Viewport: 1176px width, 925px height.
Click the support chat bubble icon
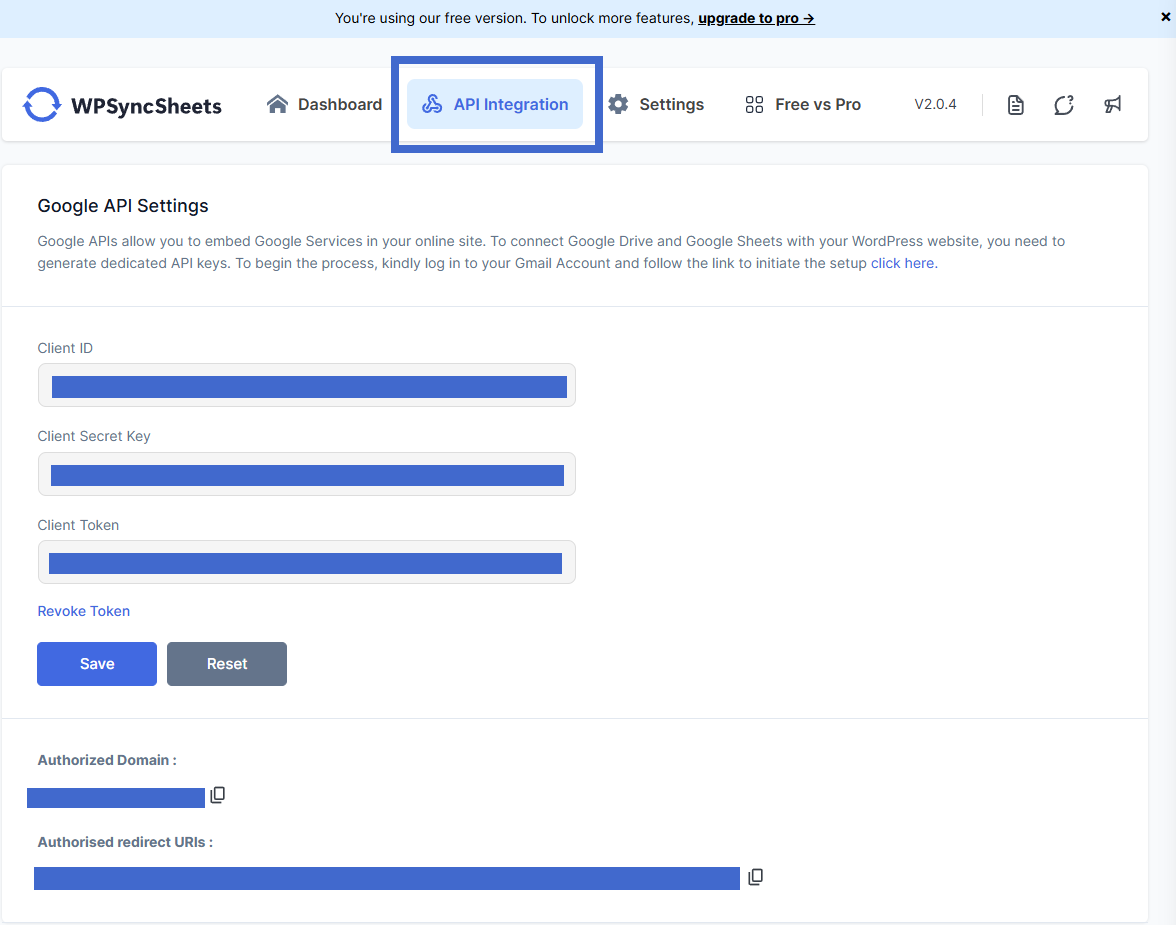click(x=1063, y=105)
